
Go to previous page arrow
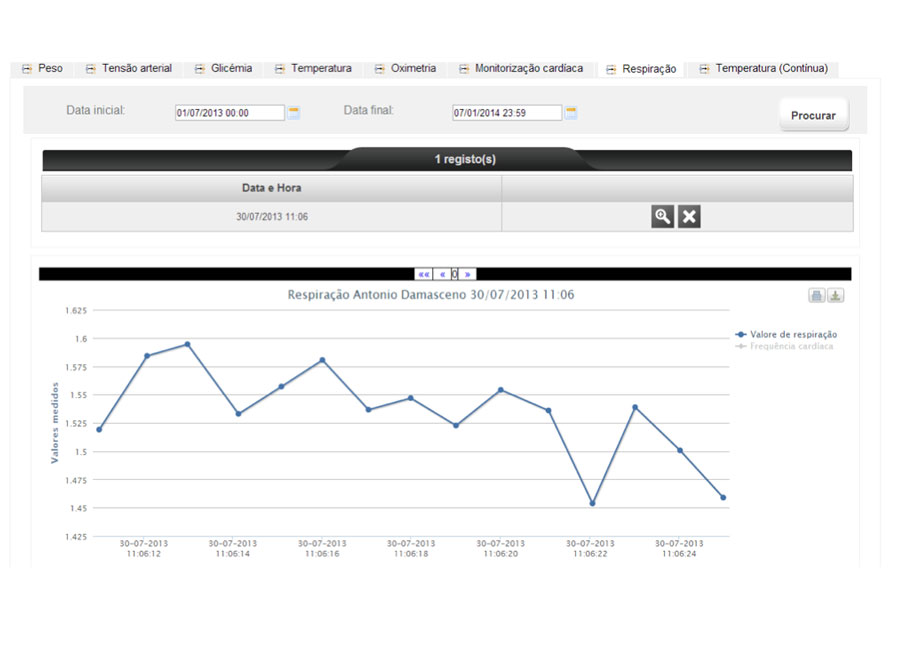pos(442,274)
